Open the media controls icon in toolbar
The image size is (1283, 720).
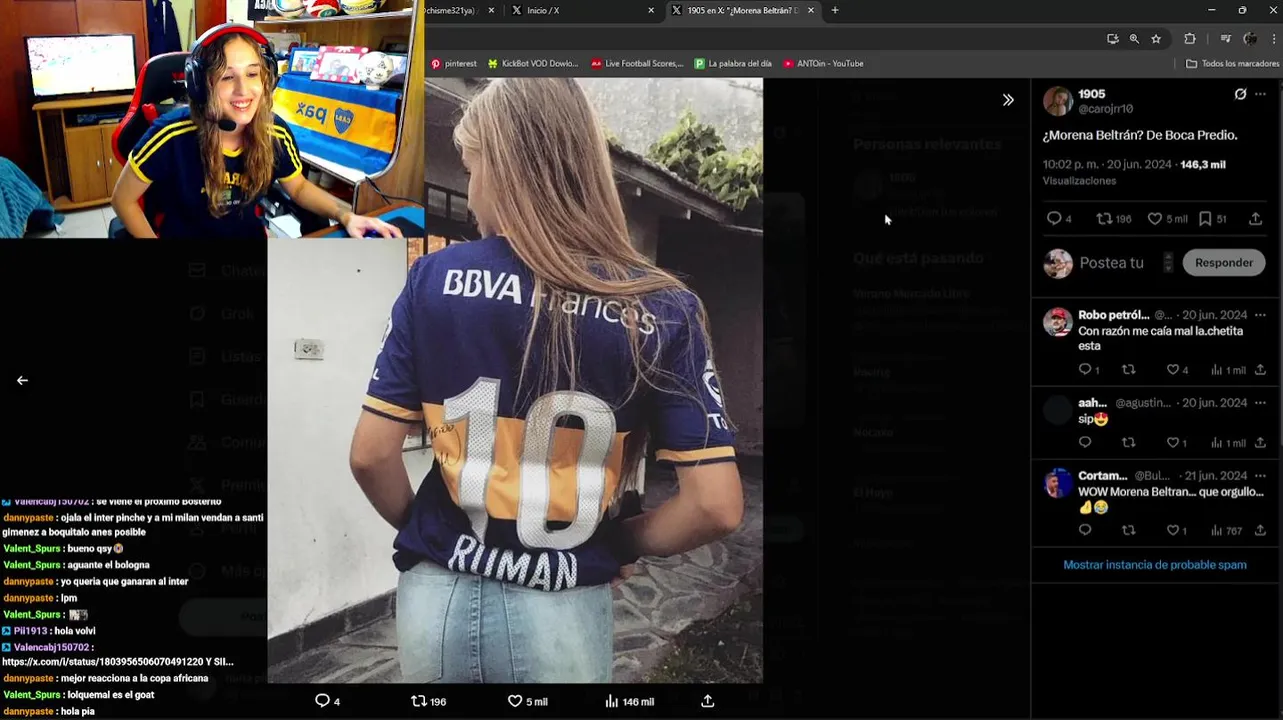coord(1225,38)
